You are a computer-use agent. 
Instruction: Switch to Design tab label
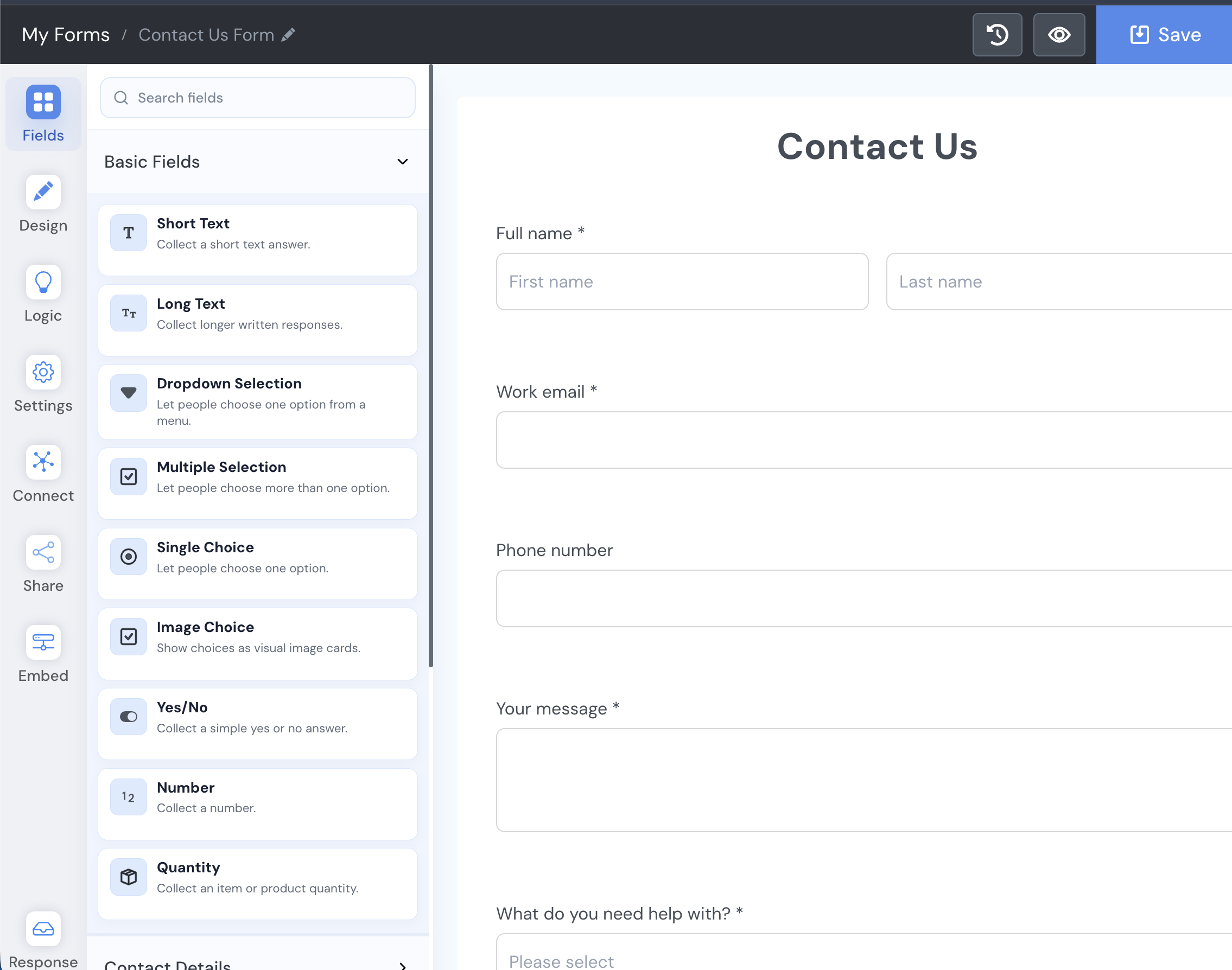[x=43, y=226]
